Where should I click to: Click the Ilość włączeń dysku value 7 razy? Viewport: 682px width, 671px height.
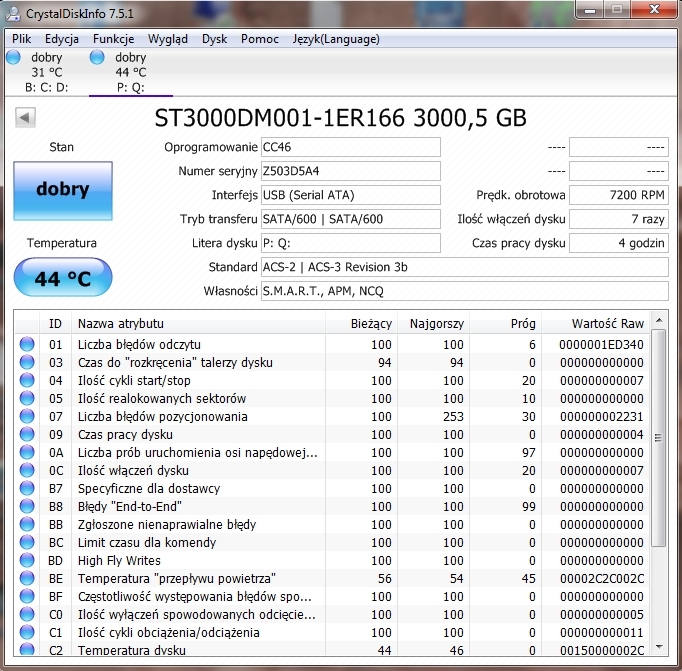pyautogui.click(x=619, y=219)
